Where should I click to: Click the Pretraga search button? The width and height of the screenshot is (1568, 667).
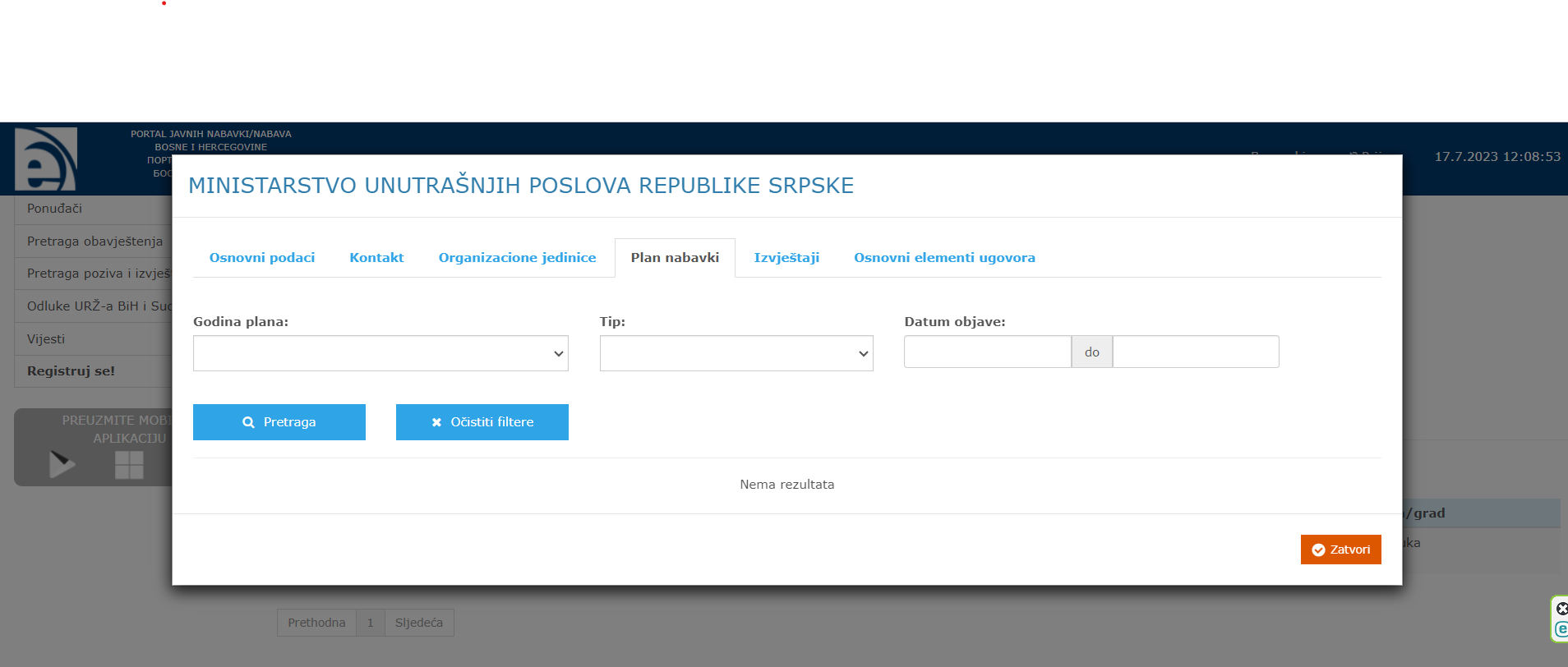click(279, 422)
